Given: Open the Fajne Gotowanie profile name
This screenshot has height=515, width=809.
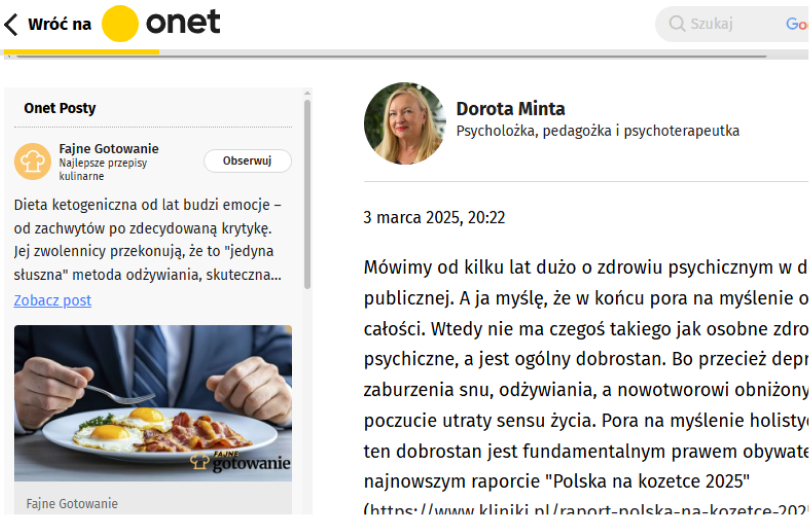Looking at the screenshot, I should point(109,149).
